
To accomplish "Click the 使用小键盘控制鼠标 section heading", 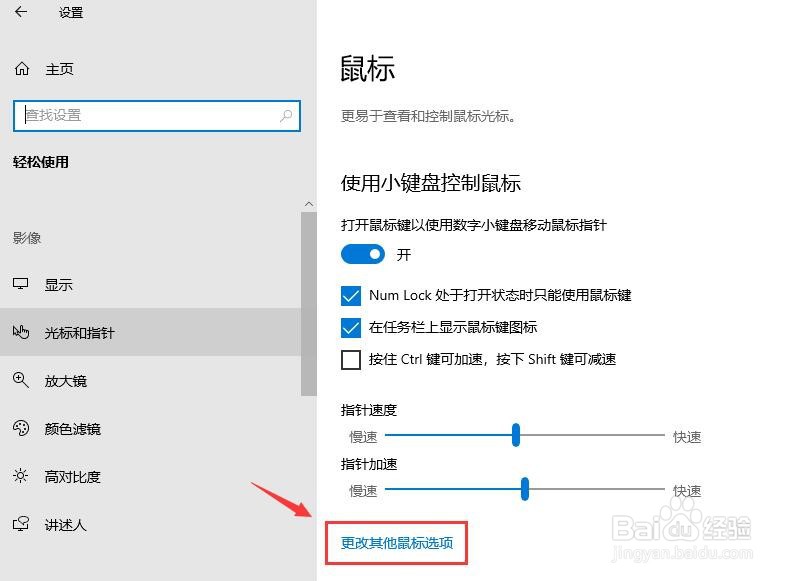I will [431, 183].
